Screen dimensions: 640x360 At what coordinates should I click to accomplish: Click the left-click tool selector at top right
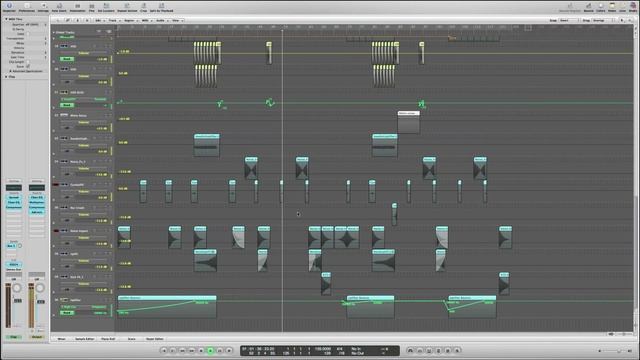point(622,20)
